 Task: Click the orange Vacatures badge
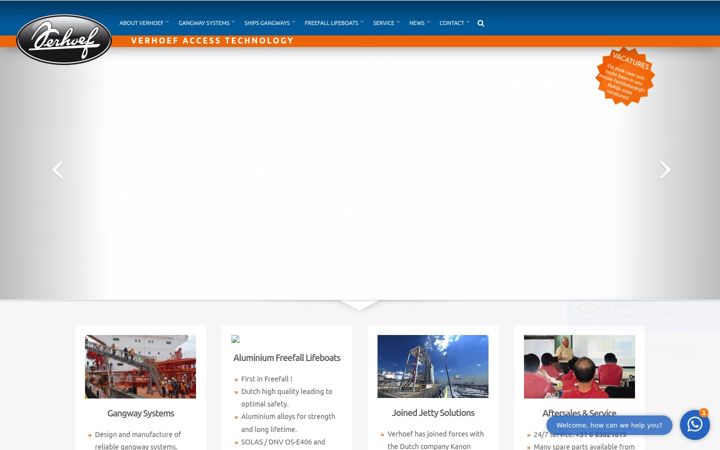pos(625,76)
